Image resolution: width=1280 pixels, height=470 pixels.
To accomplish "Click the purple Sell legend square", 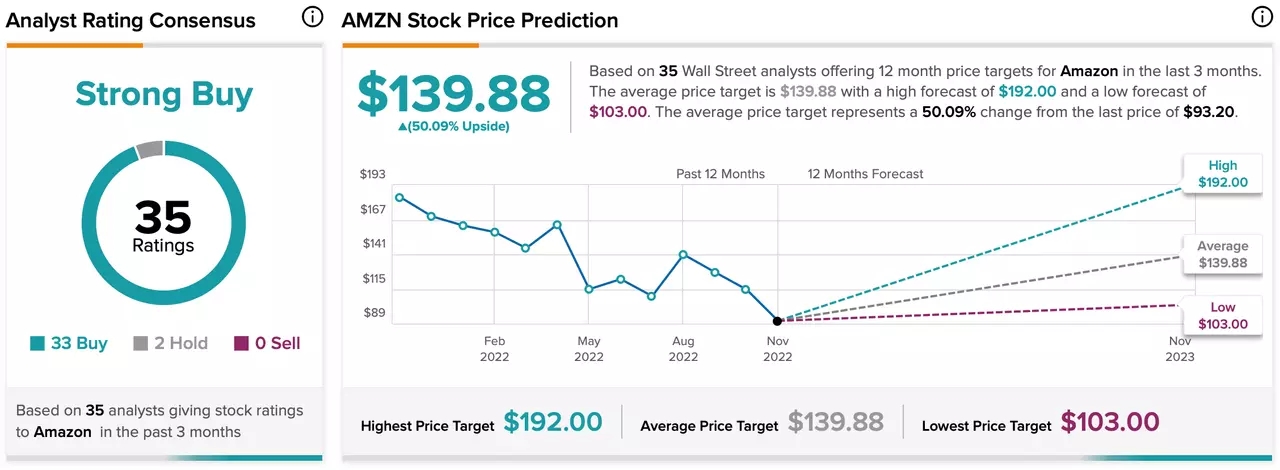I will (x=241, y=344).
